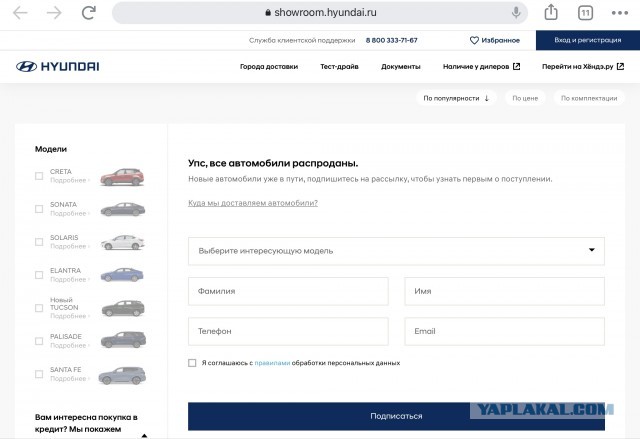
Task: Open Подробнее link under SOLARIS
Action: (x=69, y=246)
